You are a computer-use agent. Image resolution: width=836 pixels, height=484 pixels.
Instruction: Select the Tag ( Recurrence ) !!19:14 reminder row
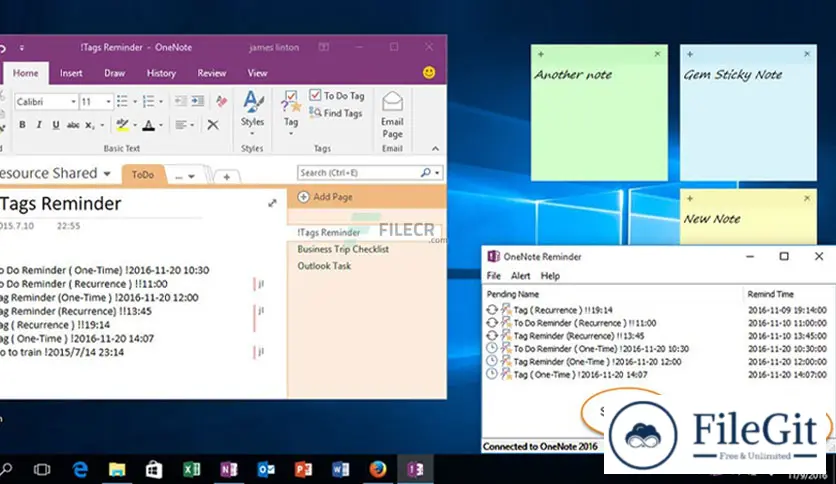[x=657, y=310]
